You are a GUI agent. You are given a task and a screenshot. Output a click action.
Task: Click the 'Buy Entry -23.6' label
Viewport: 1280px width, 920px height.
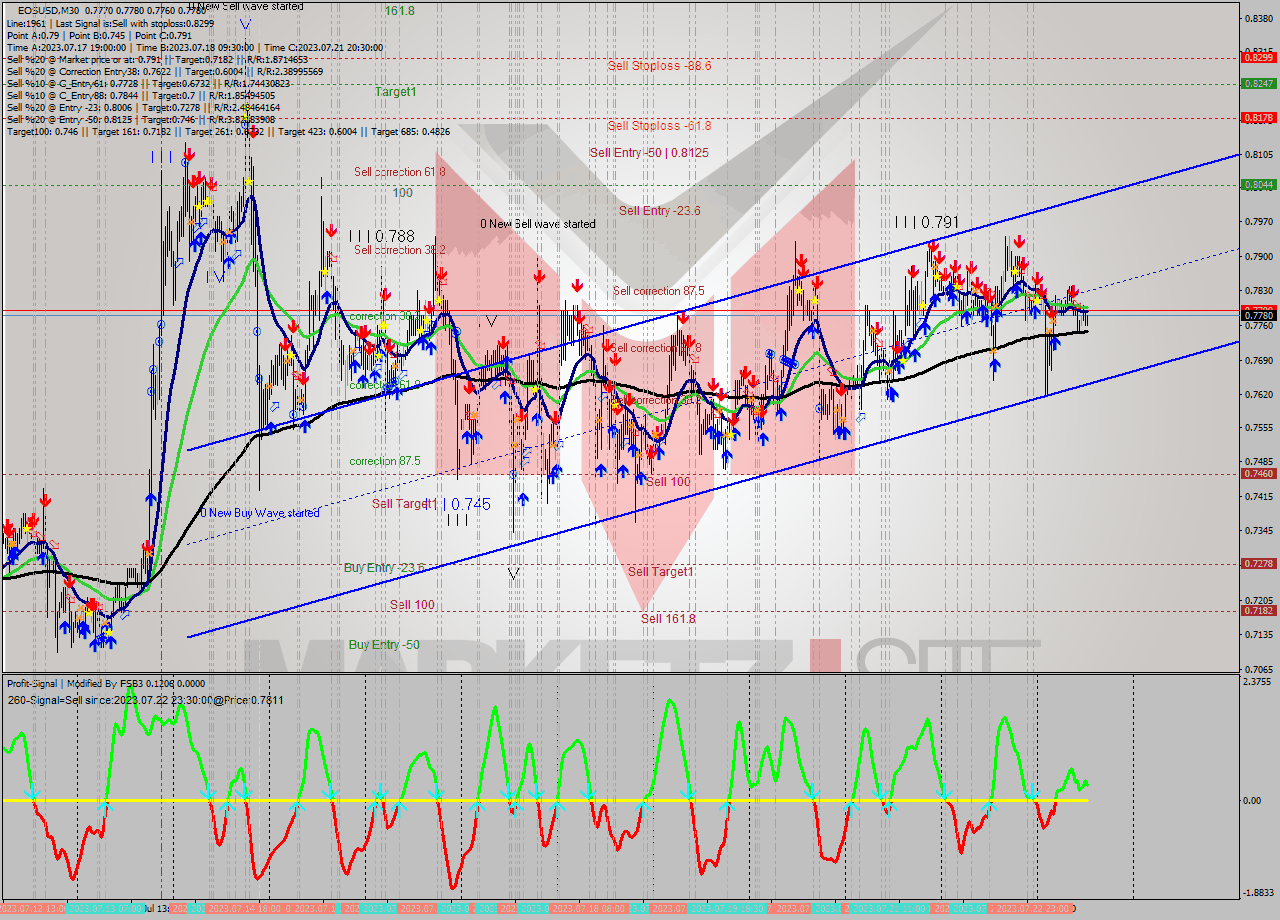pyautogui.click(x=385, y=567)
